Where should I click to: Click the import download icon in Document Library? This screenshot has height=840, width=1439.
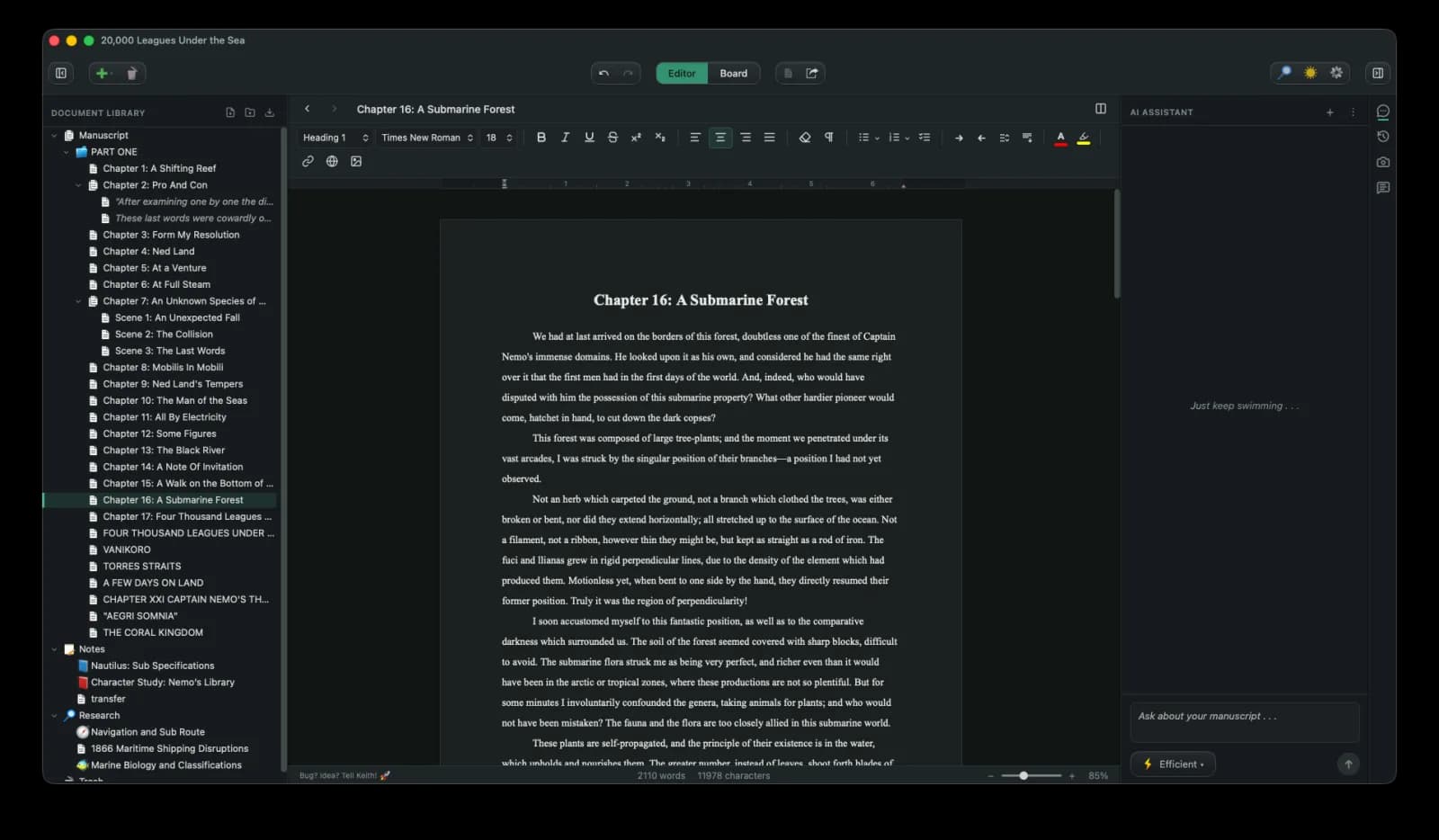coord(269,112)
